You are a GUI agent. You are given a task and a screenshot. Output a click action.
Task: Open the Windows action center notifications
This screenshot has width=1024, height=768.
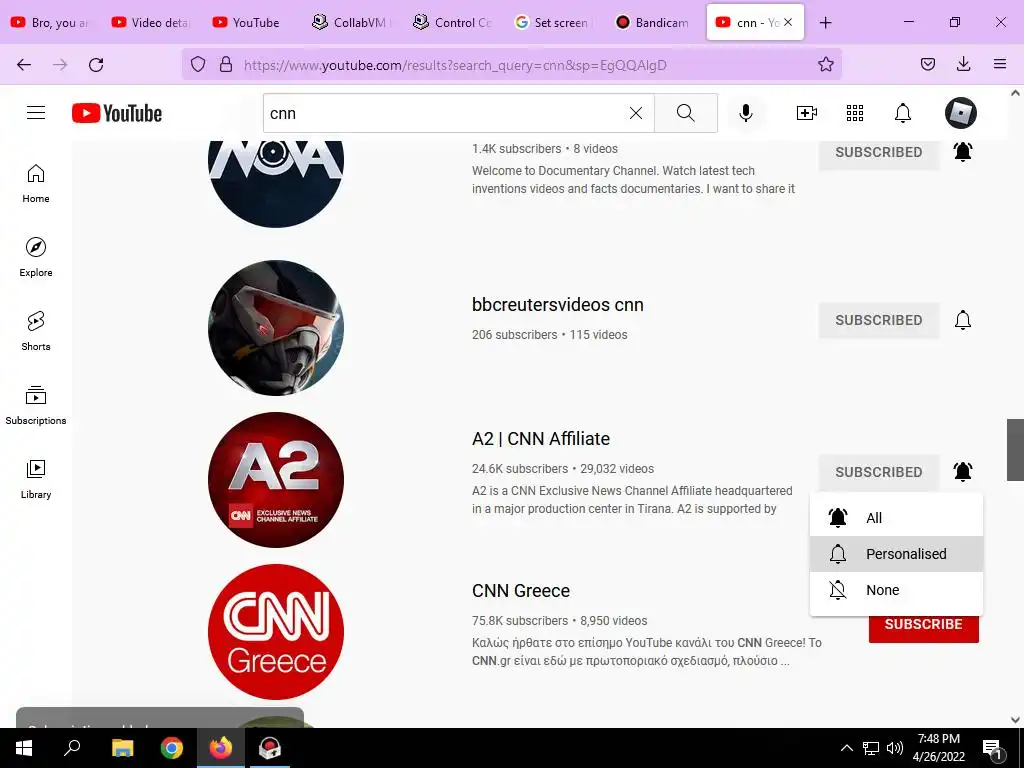coord(992,748)
